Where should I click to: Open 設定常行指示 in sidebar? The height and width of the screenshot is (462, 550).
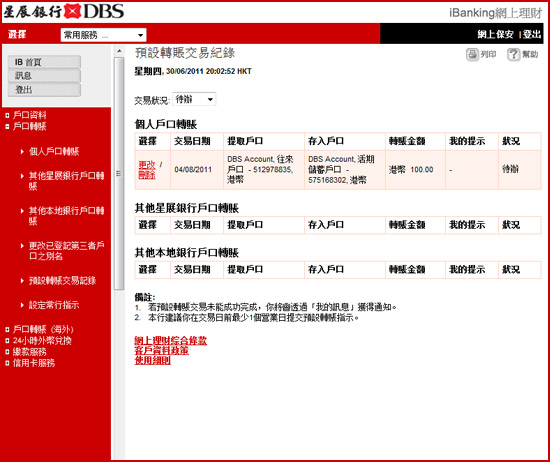pyautogui.click(x=54, y=305)
